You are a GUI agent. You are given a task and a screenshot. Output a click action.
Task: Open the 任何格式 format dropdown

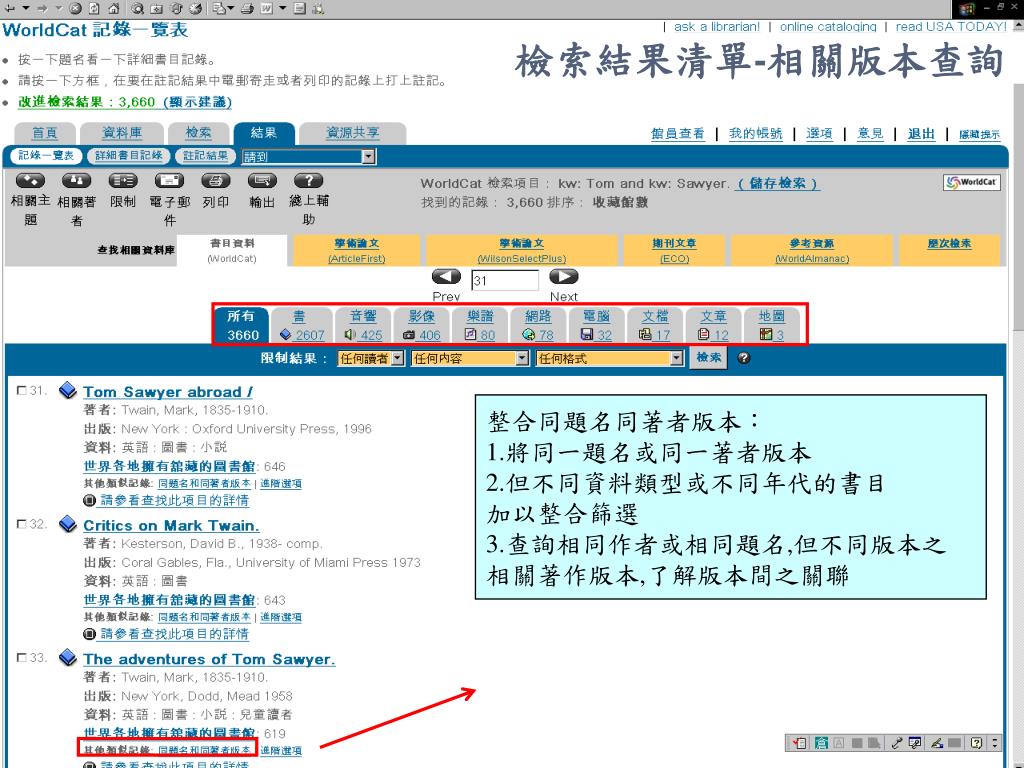pyautogui.click(x=609, y=359)
